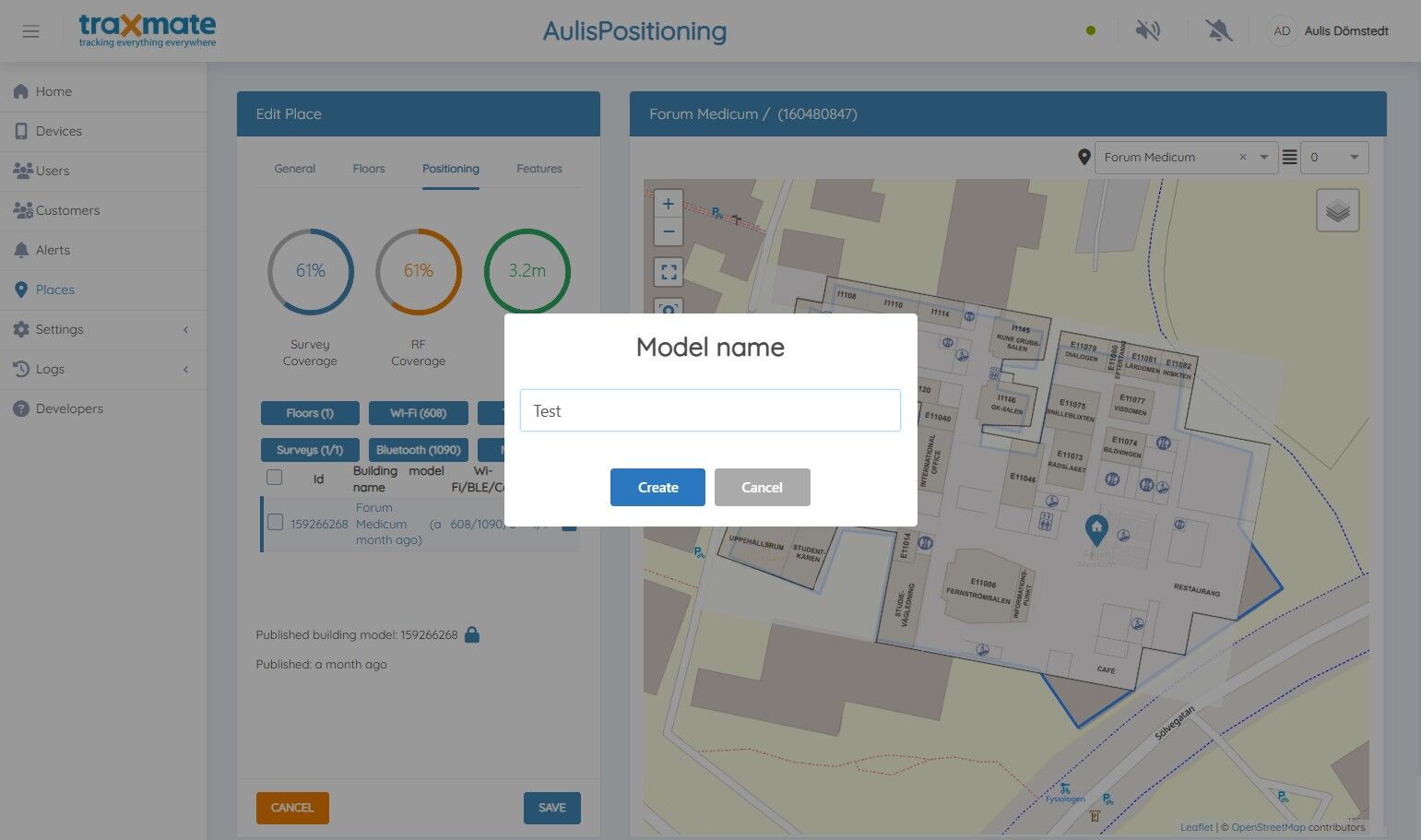Click the Model name text field
Image resolution: width=1421 pixels, height=840 pixels.
(710, 410)
